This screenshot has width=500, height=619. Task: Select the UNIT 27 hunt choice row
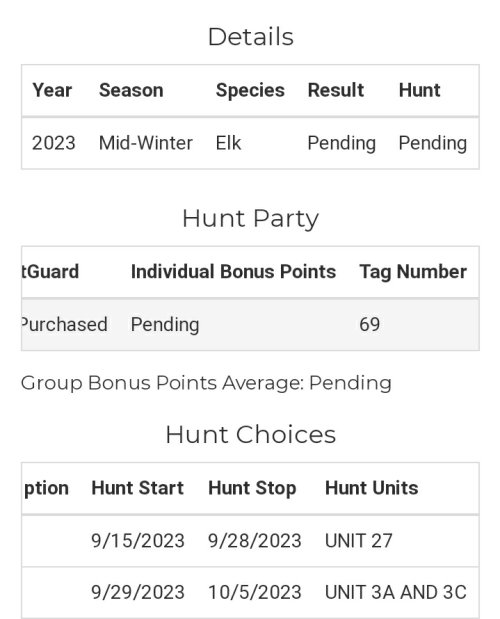point(250,541)
